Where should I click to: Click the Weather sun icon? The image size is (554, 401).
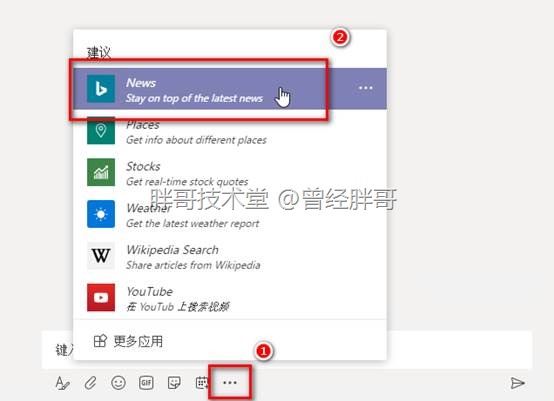[101, 214]
